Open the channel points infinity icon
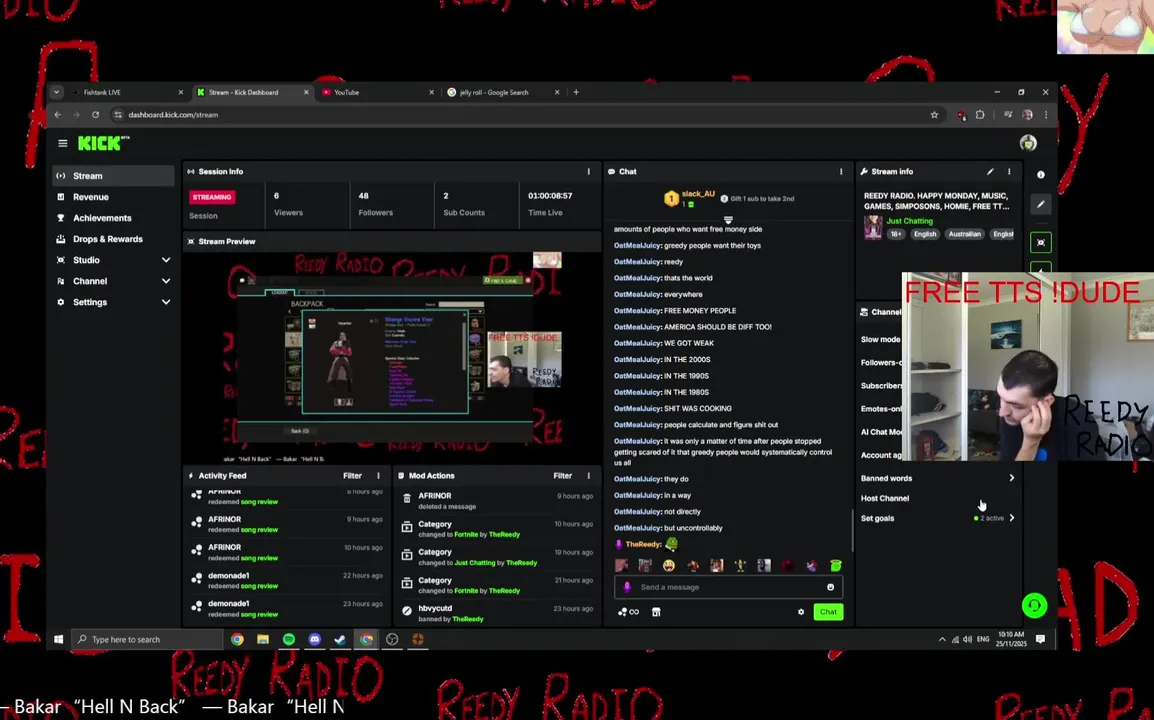The width and height of the screenshot is (1154, 720). click(629, 612)
